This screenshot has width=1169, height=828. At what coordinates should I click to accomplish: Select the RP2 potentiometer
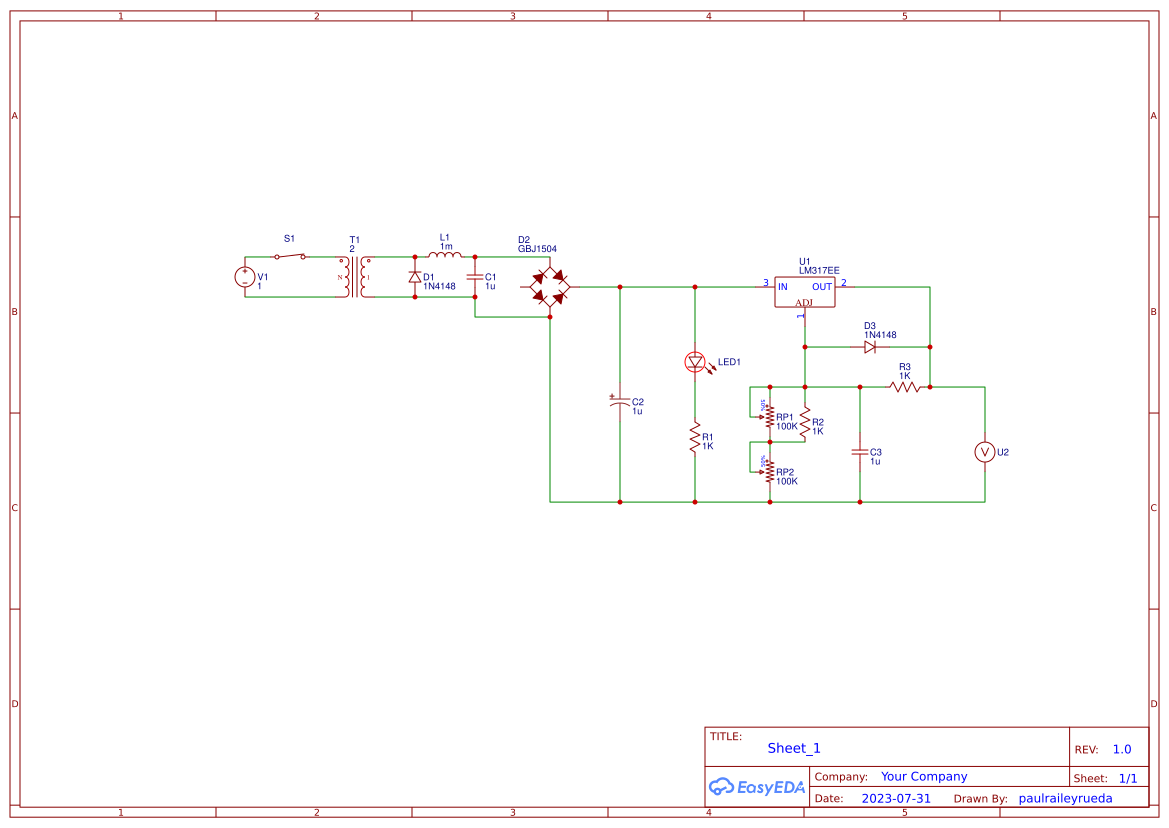pyautogui.click(x=769, y=472)
